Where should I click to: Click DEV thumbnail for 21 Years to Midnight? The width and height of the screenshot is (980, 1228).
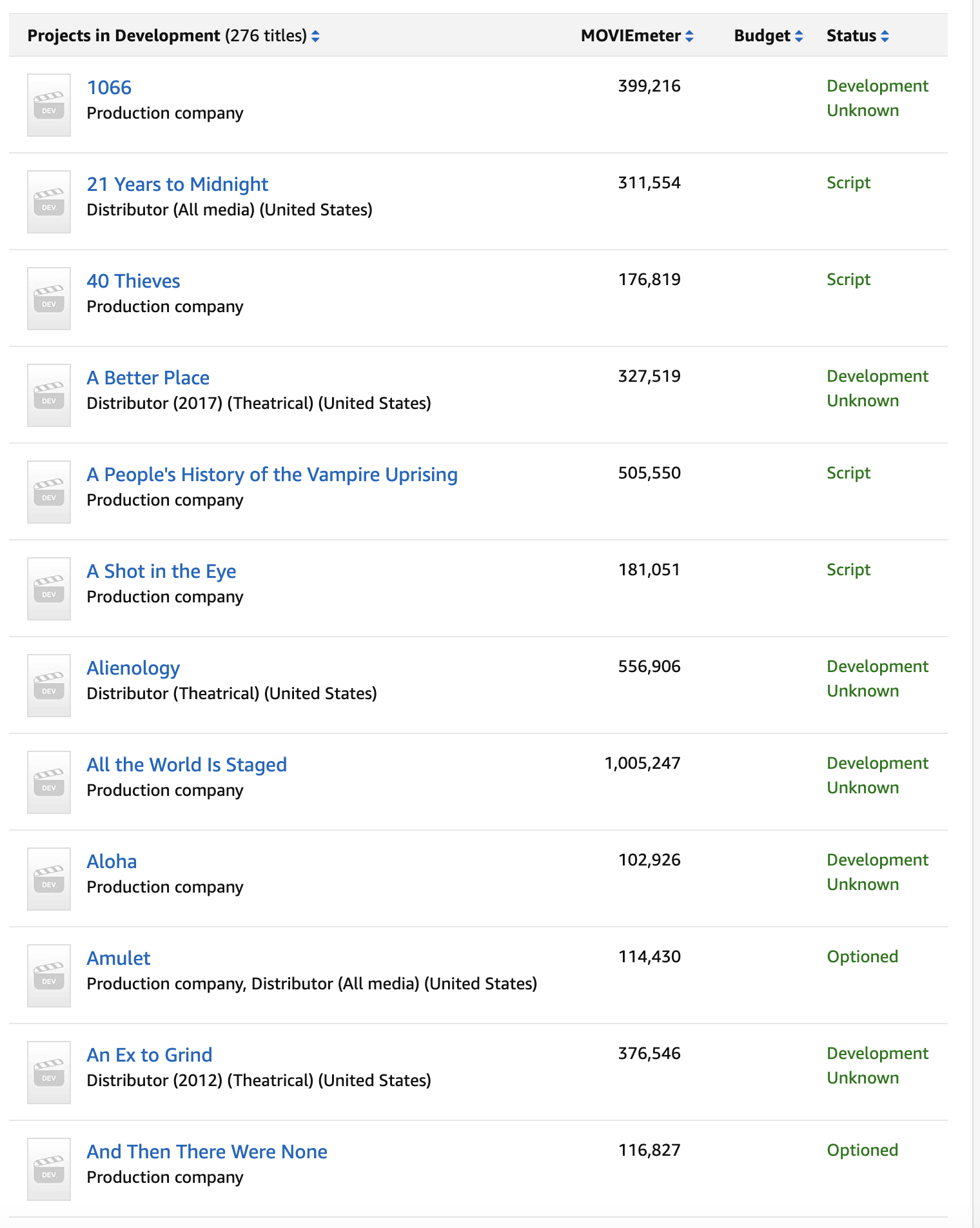click(49, 202)
